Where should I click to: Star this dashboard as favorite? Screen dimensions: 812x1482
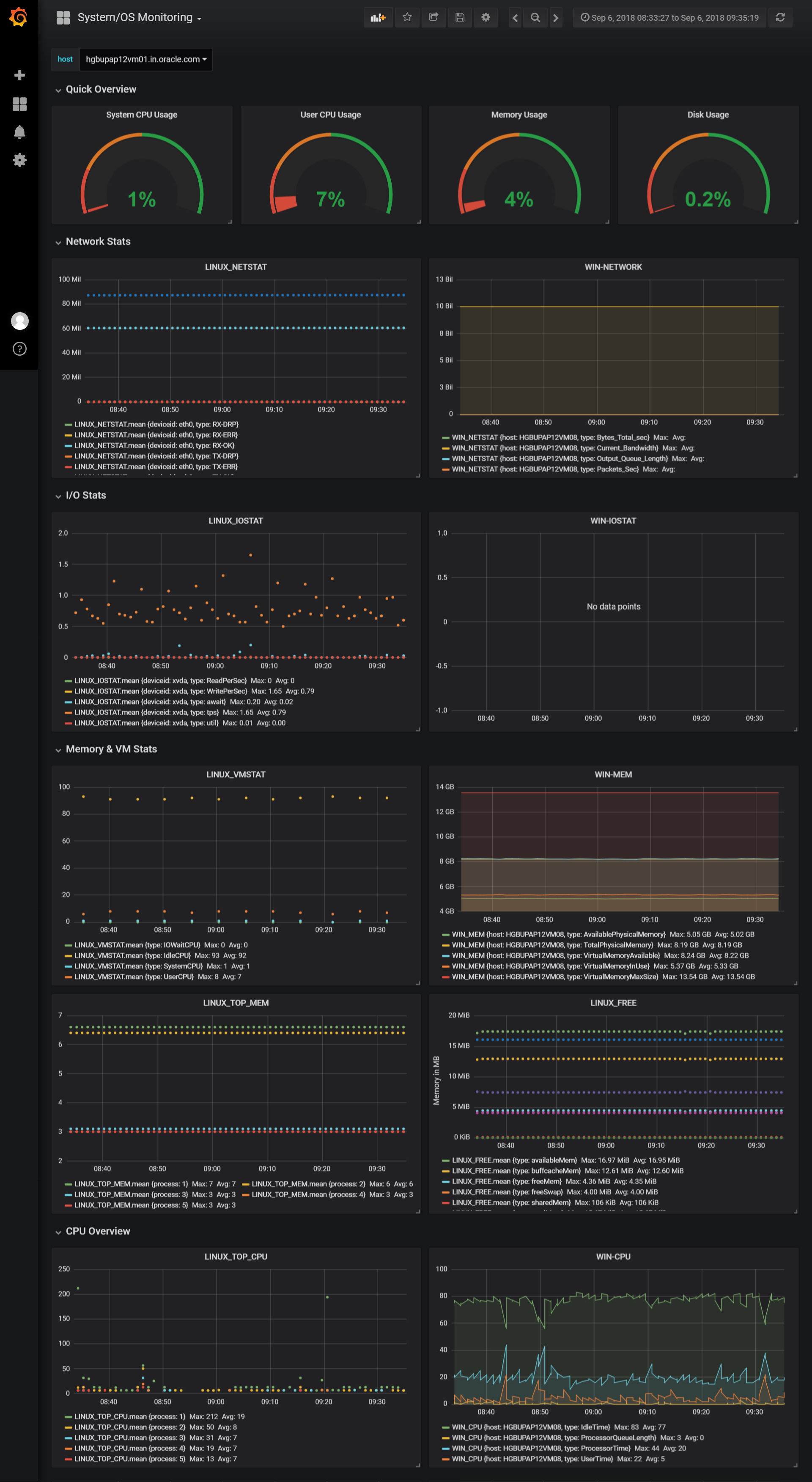tap(407, 17)
